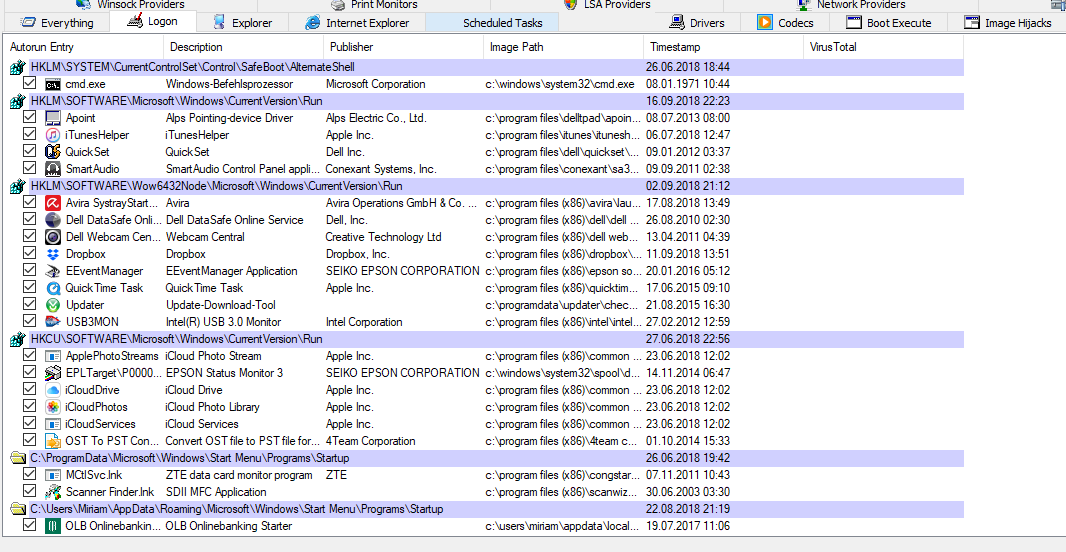Open the Image Hijacks tab

click(x=1008, y=22)
